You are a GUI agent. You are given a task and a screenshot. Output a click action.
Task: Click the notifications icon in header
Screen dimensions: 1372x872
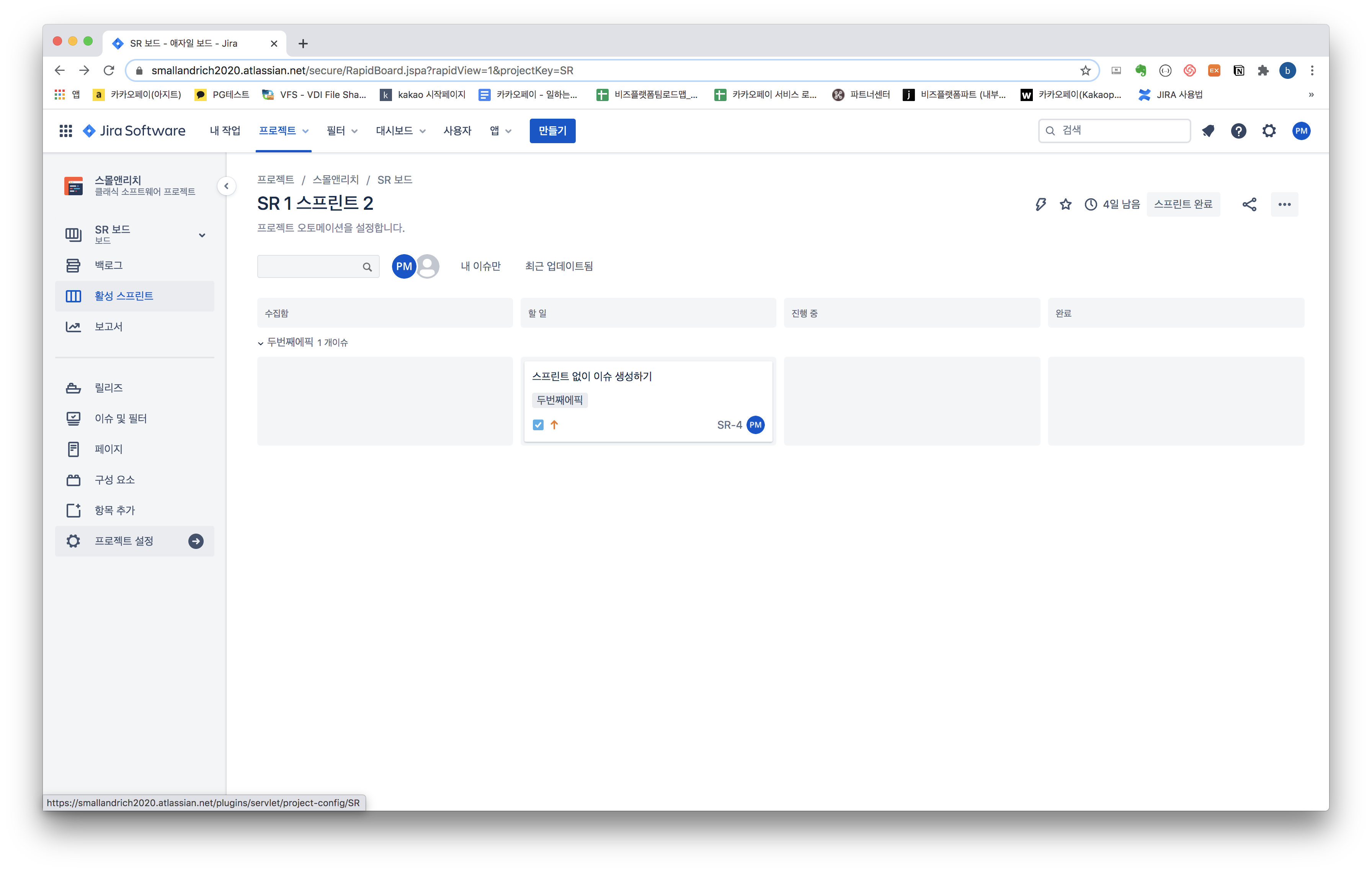[1208, 131]
